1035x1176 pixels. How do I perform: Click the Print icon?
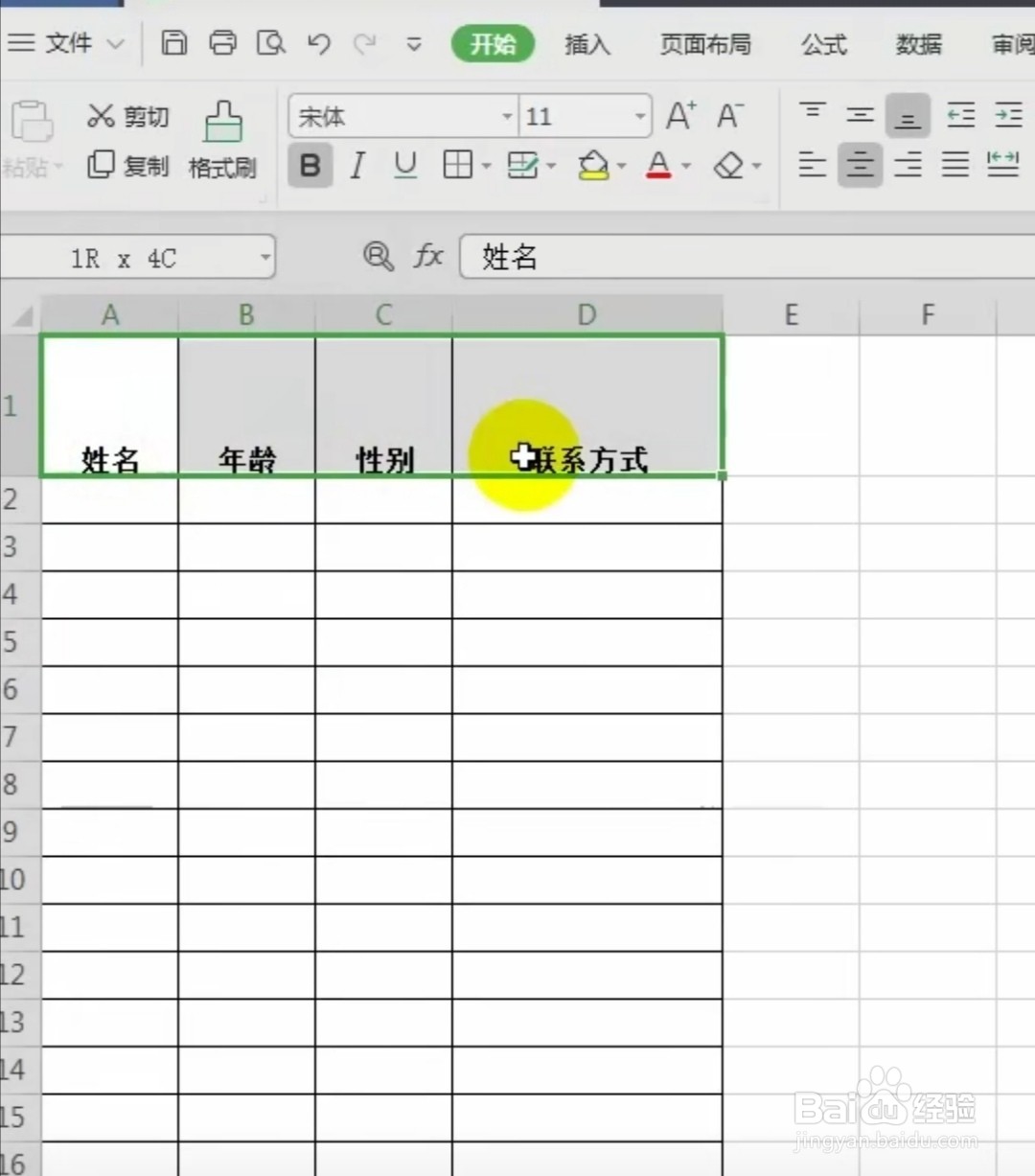click(222, 43)
